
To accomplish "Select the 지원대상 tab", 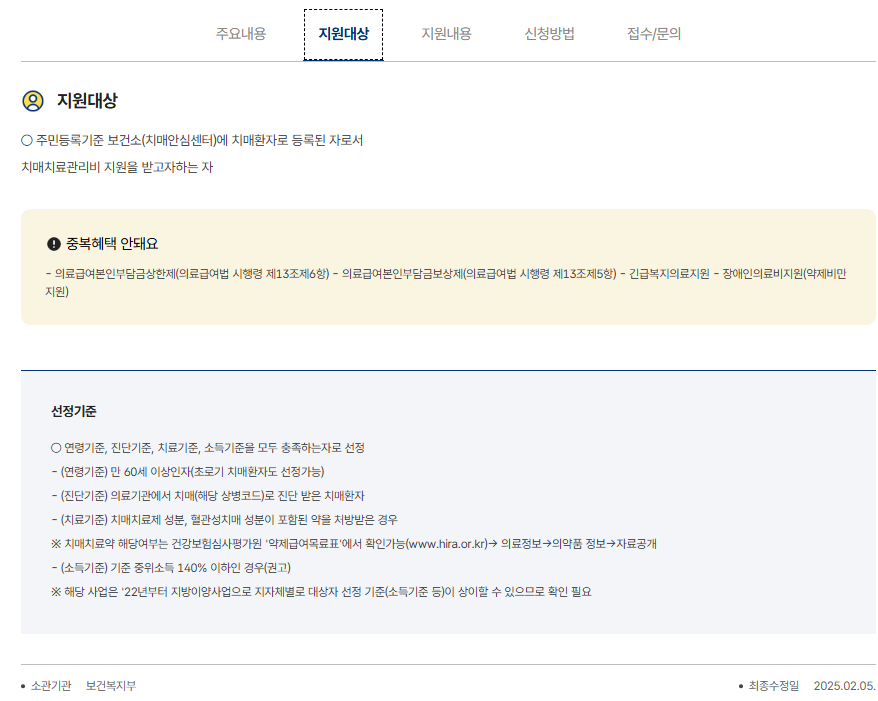I will tap(343, 34).
